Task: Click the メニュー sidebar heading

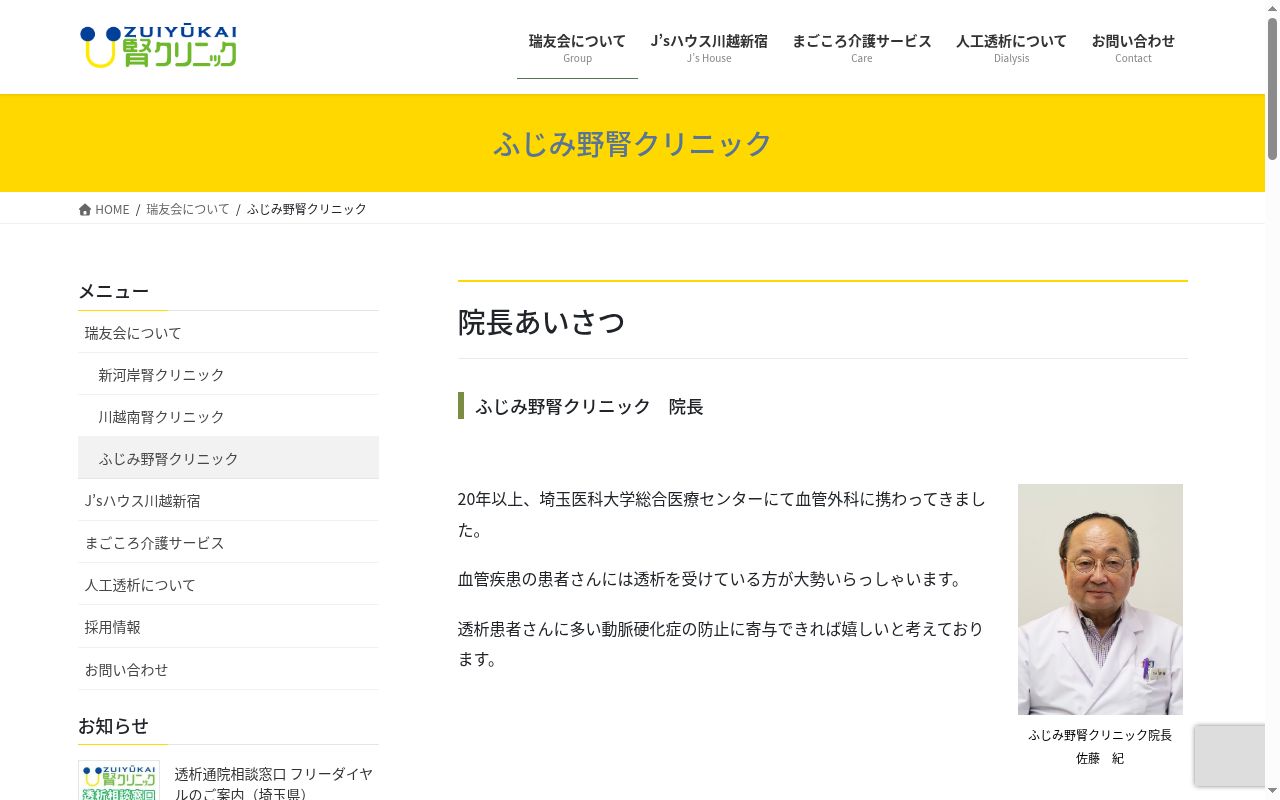Action: (x=113, y=291)
